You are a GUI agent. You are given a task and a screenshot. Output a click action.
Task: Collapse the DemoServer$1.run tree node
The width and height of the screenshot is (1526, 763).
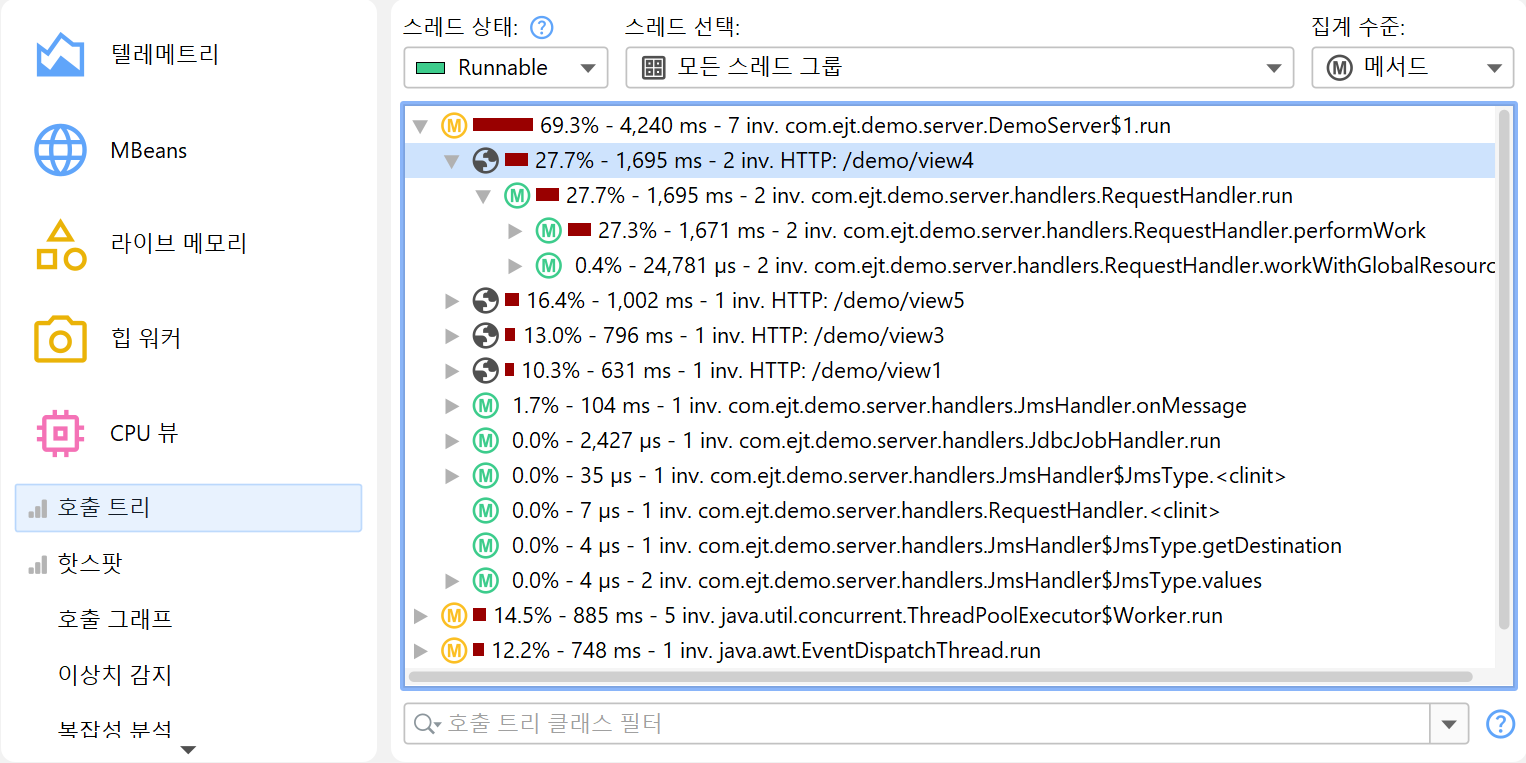[421, 127]
